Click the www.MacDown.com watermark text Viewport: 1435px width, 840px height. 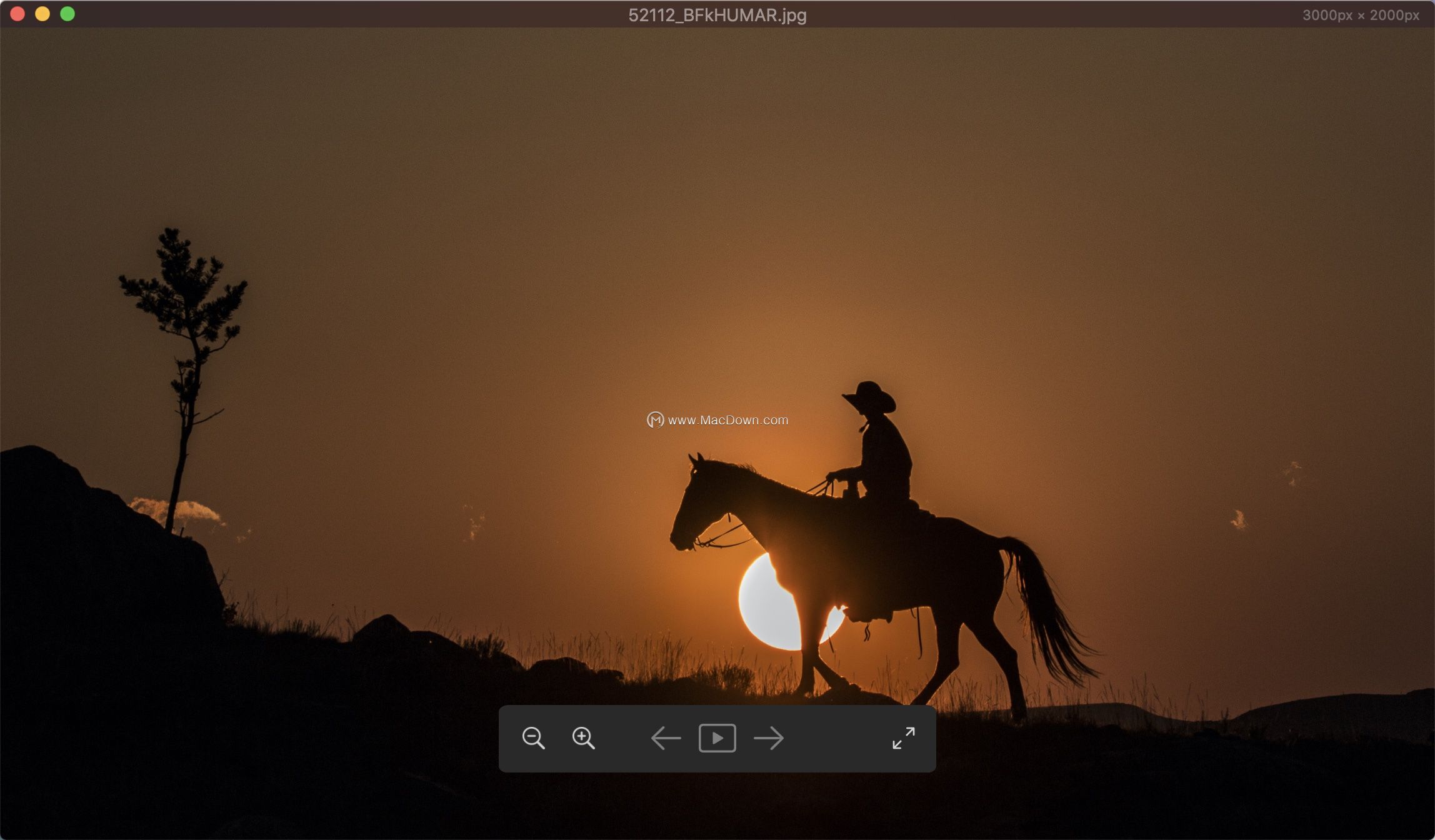tap(727, 420)
